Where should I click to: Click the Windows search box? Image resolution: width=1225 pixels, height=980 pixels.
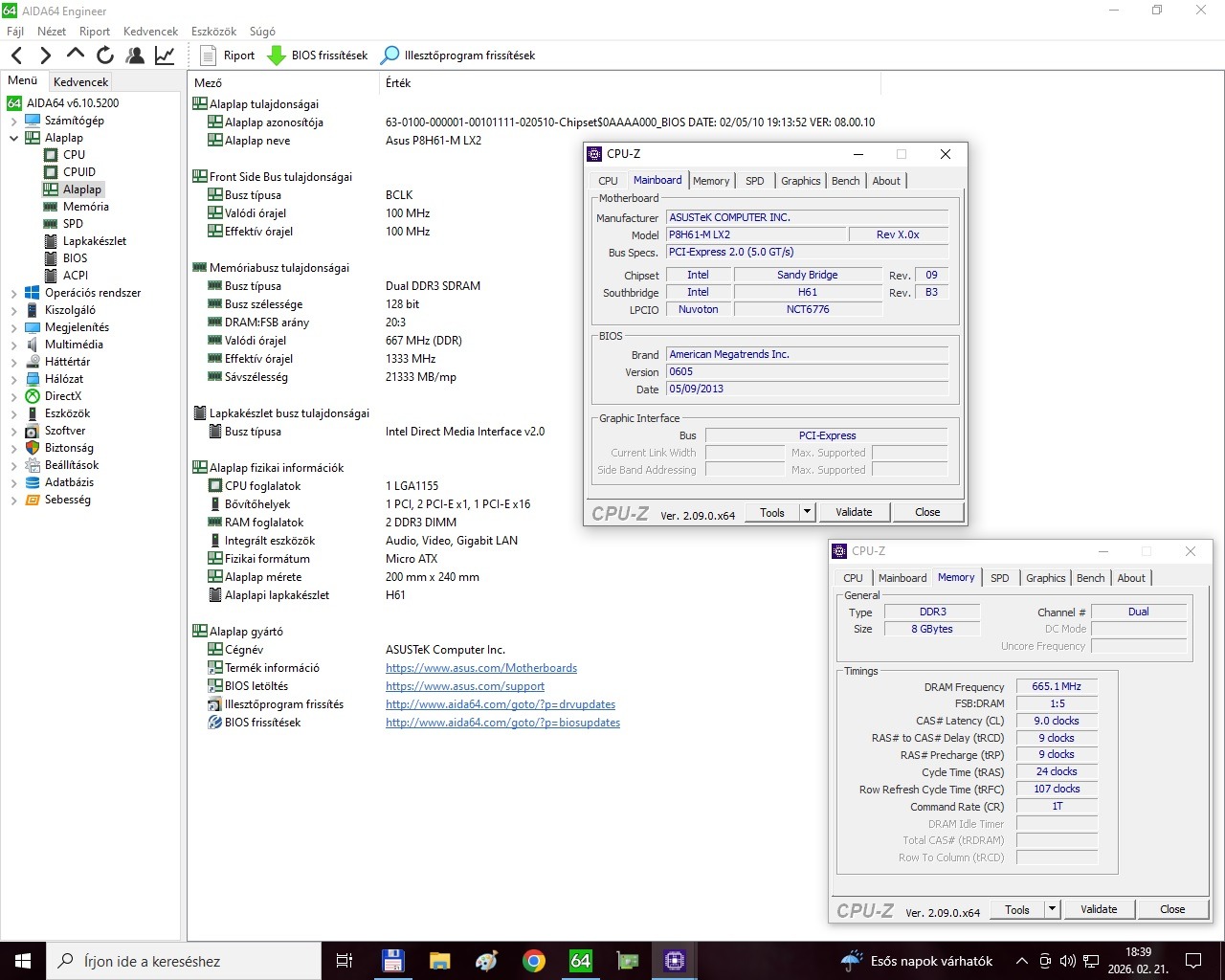pos(186,961)
